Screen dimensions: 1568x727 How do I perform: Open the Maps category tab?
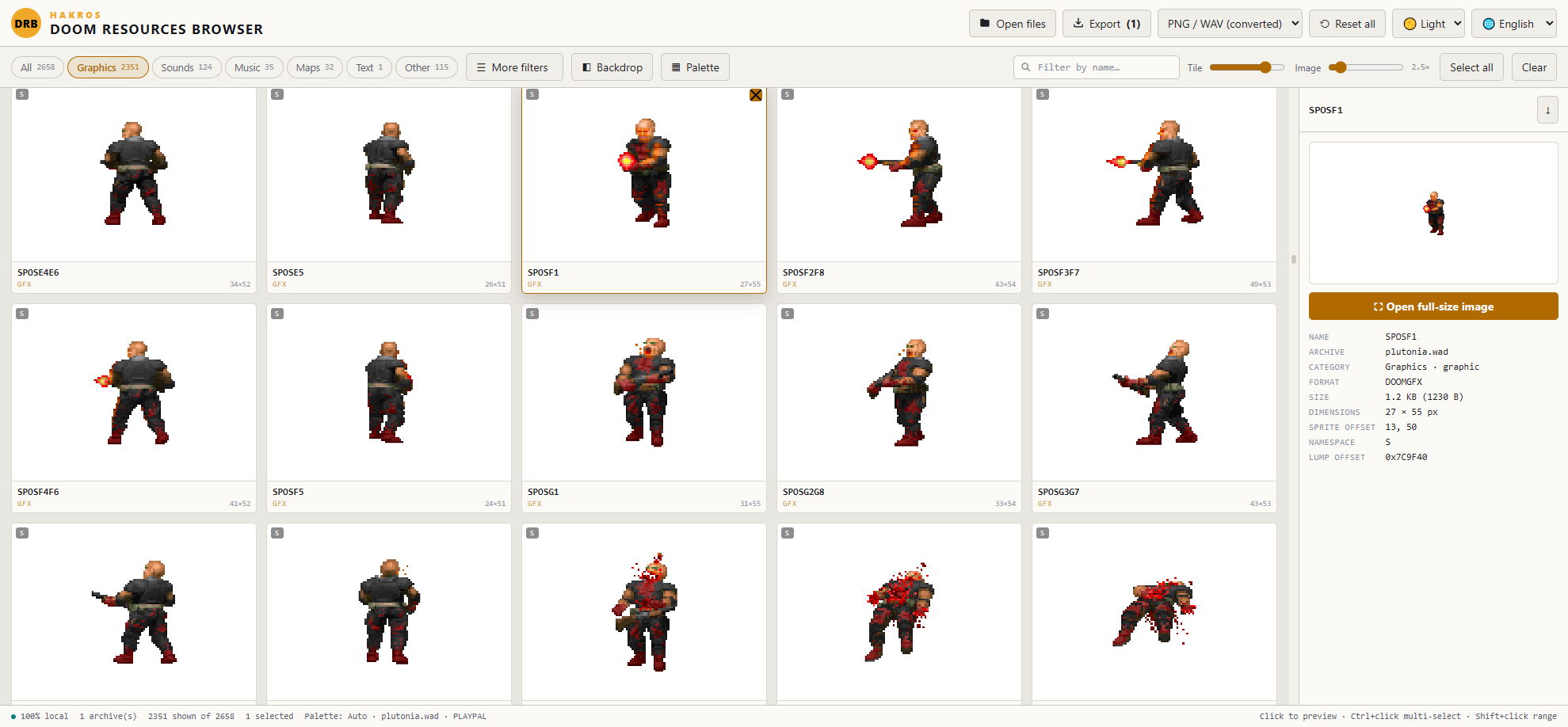click(315, 67)
